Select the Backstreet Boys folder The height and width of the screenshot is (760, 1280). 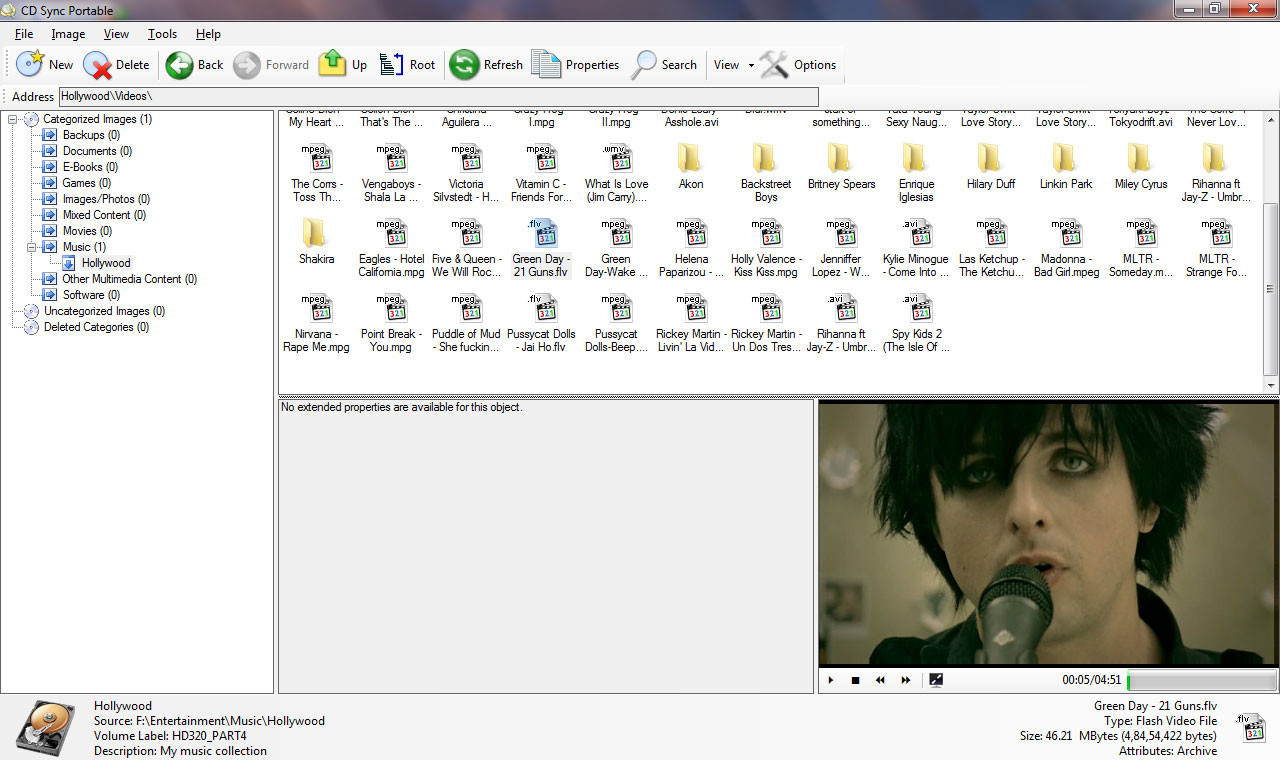pos(766,172)
